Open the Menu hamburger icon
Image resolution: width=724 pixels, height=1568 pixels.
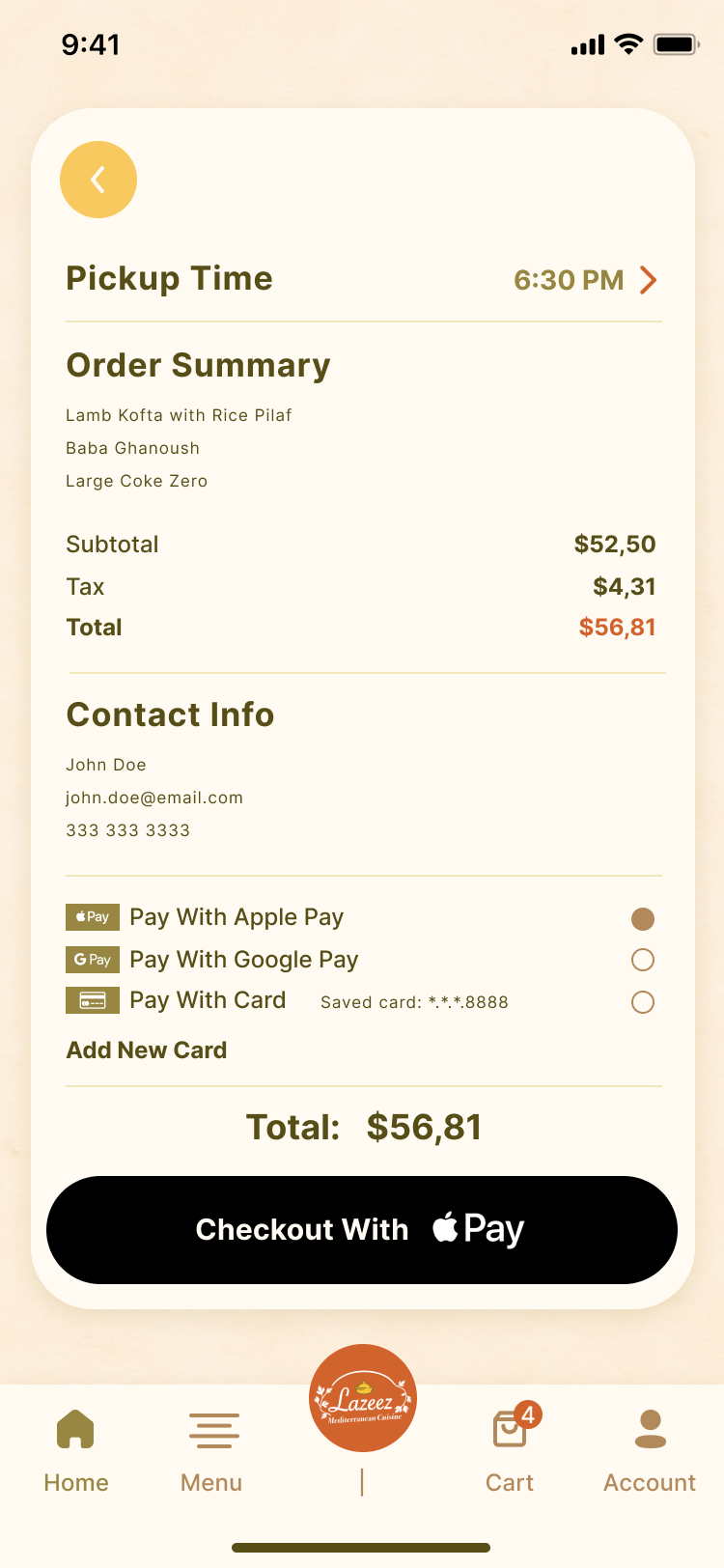(x=213, y=1430)
